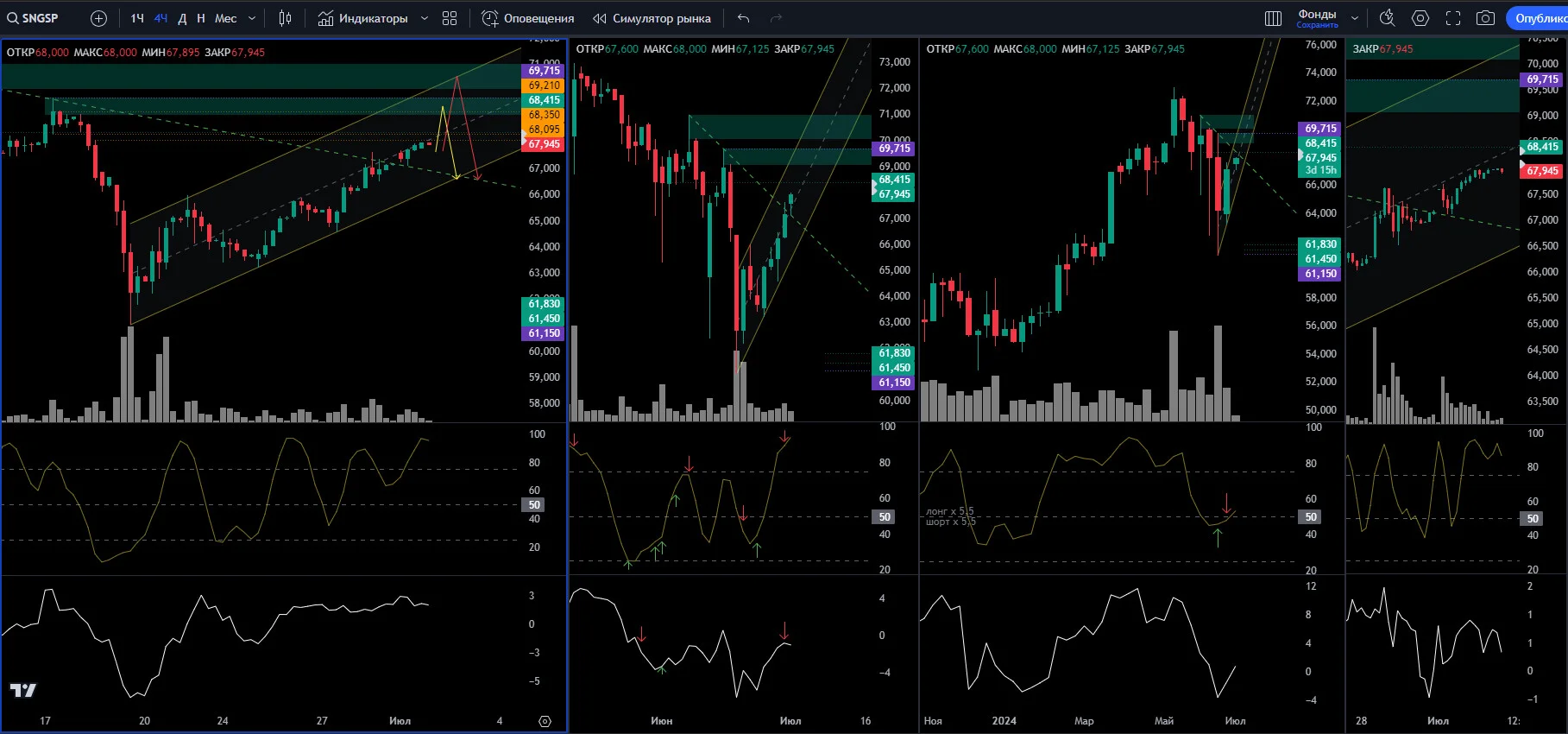The image size is (1568, 734).
Task: Select the 4Ч timeframe
Action: click(161, 18)
